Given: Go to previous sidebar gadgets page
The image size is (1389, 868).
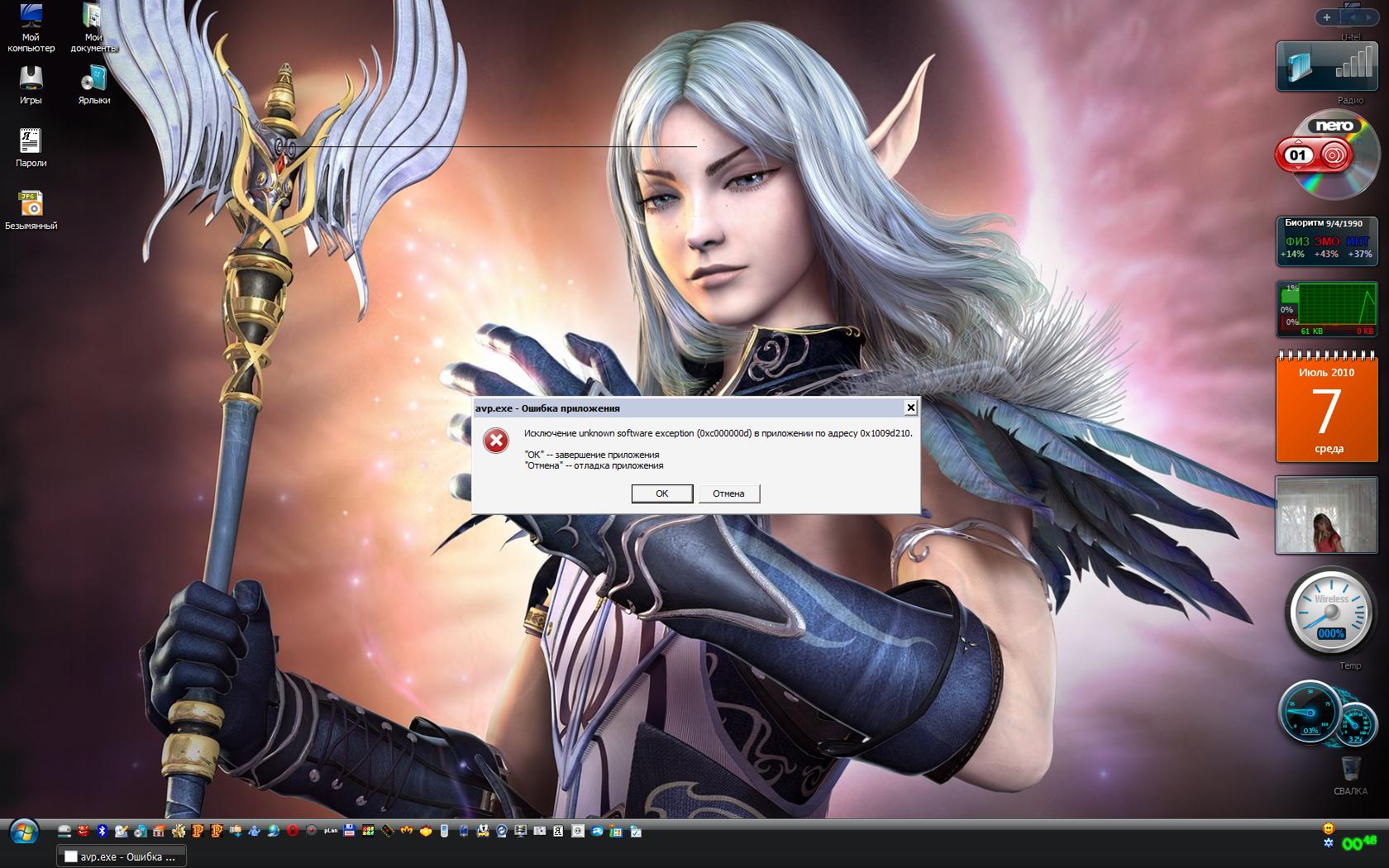Looking at the screenshot, I should tap(1353, 17).
